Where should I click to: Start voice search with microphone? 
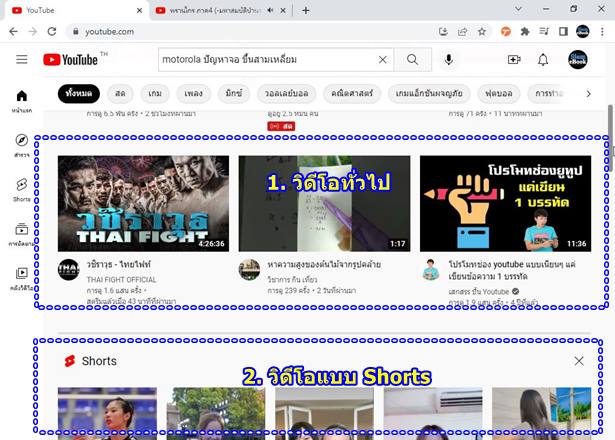[x=449, y=60]
